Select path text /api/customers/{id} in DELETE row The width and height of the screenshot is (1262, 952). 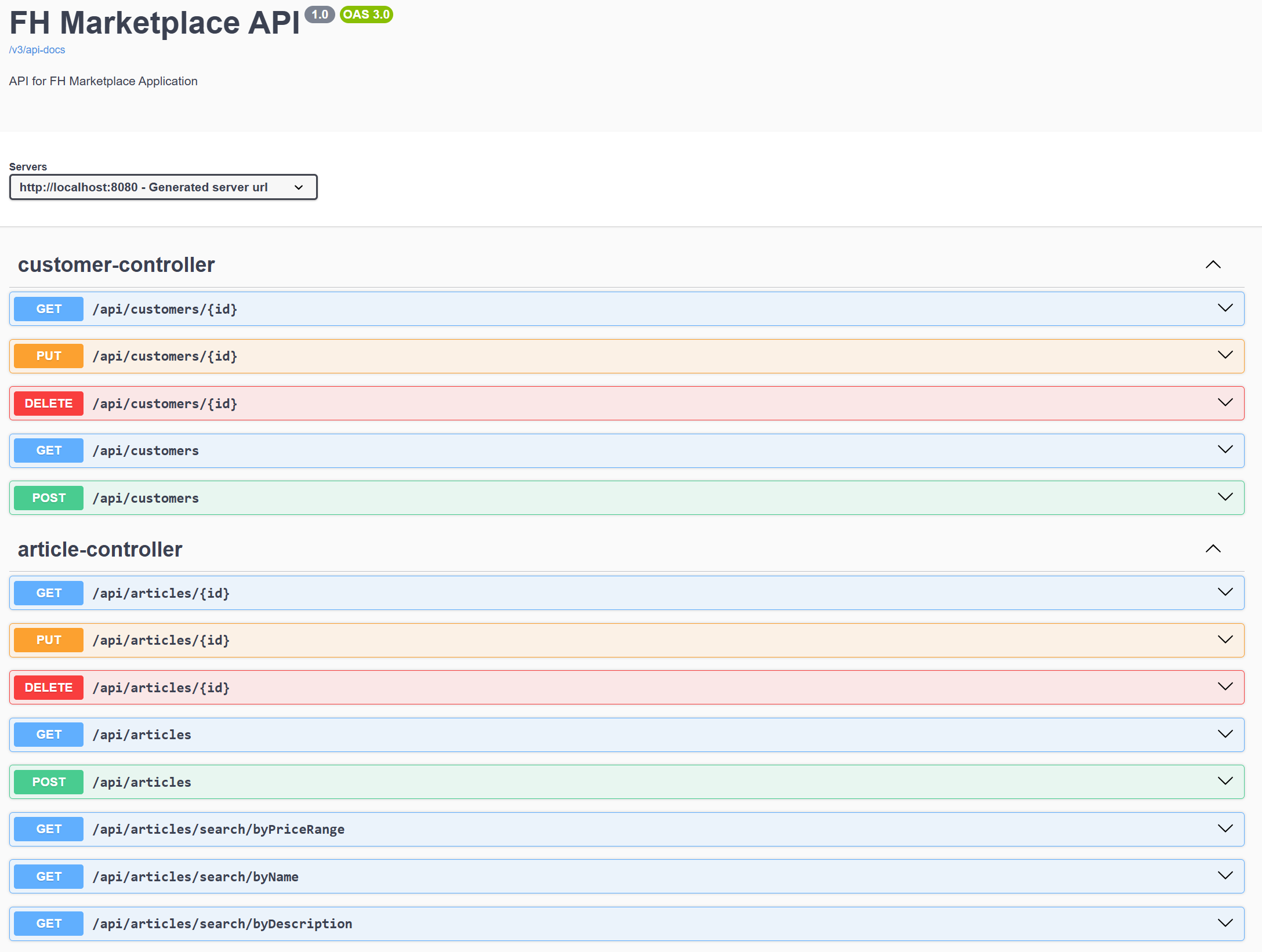pyautogui.click(x=165, y=404)
